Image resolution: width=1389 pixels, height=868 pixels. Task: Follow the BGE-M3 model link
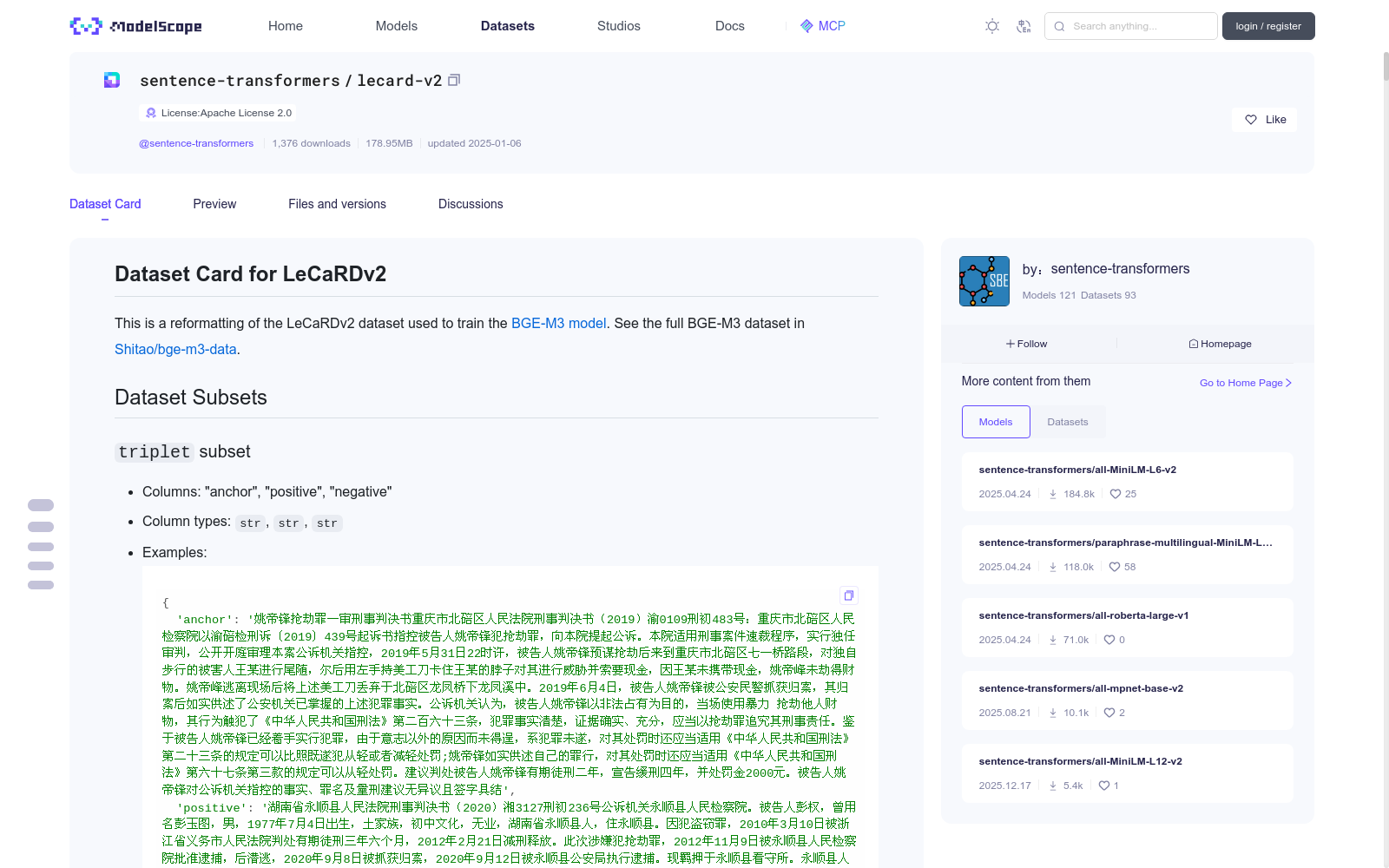[558, 323]
